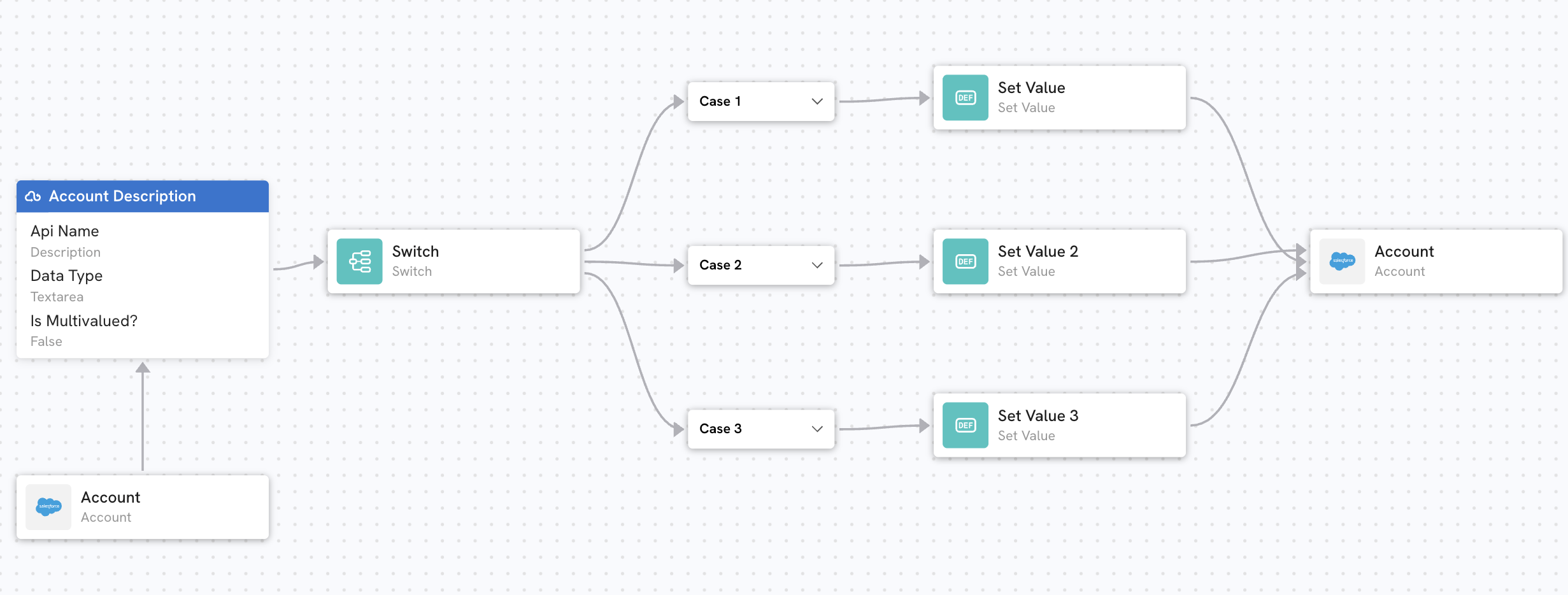Expand the Case 3 chevron

tap(817, 429)
